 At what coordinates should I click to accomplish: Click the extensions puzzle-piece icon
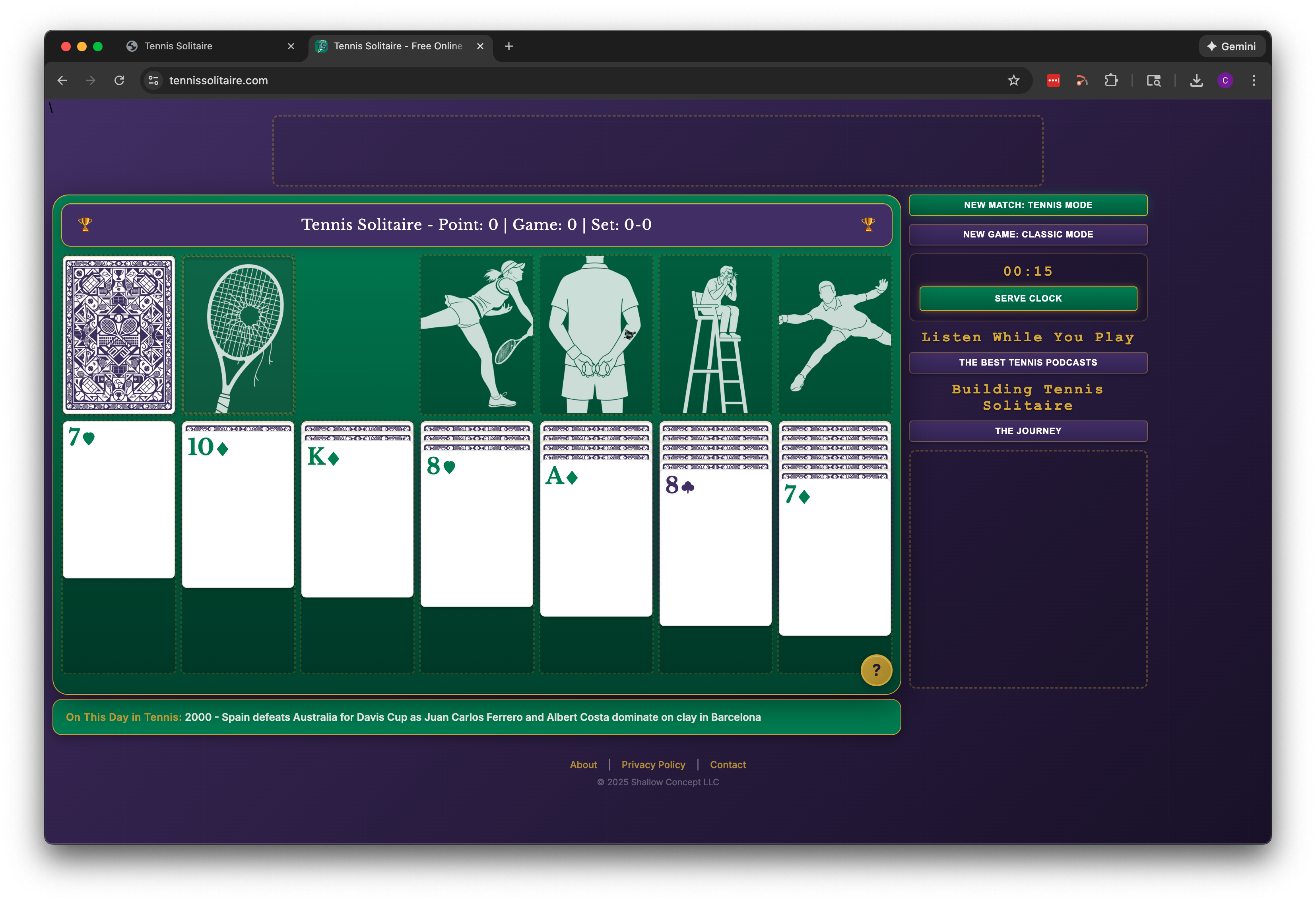point(1111,80)
